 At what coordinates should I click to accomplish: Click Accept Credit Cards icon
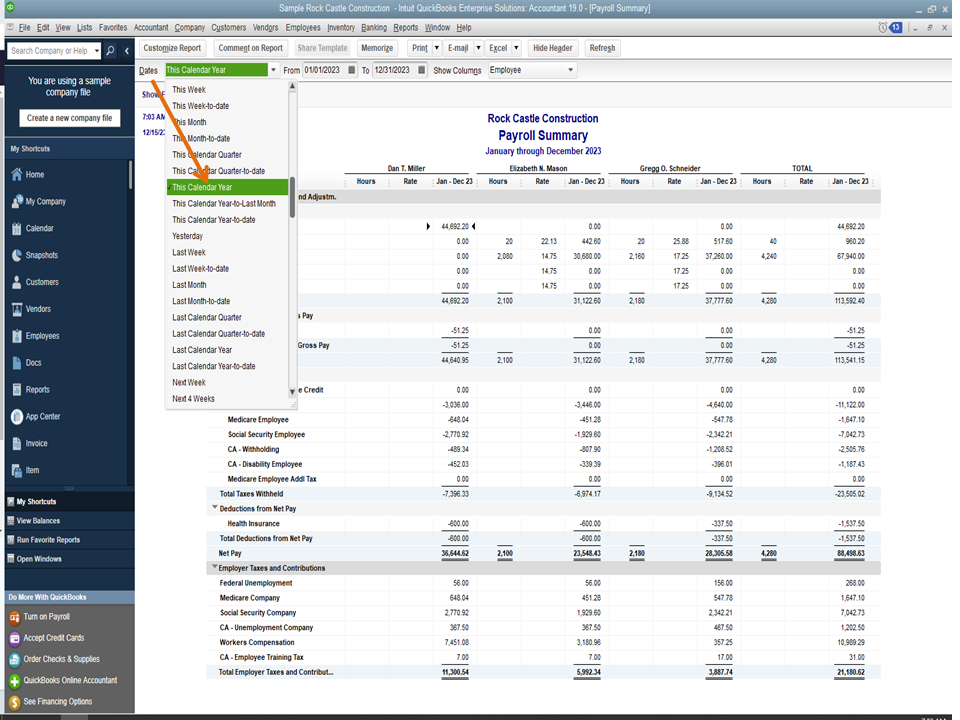point(15,639)
